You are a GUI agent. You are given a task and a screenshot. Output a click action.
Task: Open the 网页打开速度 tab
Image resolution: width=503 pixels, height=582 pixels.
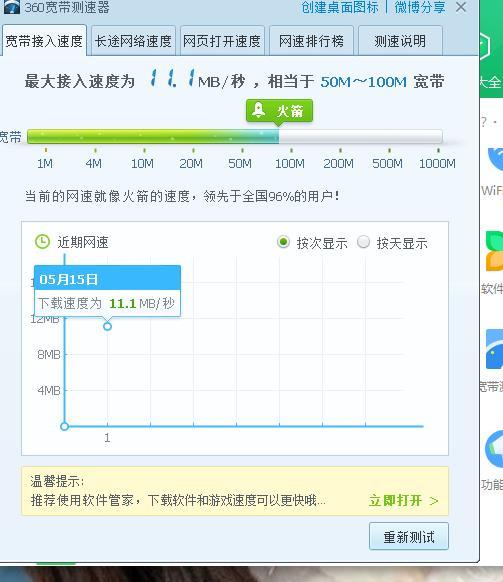[222, 41]
